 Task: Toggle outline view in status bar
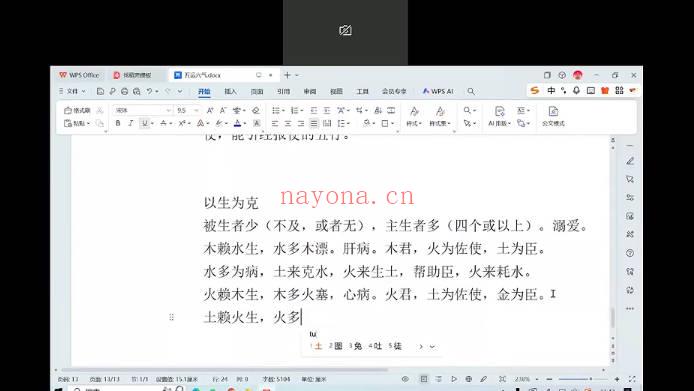tap(439, 379)
